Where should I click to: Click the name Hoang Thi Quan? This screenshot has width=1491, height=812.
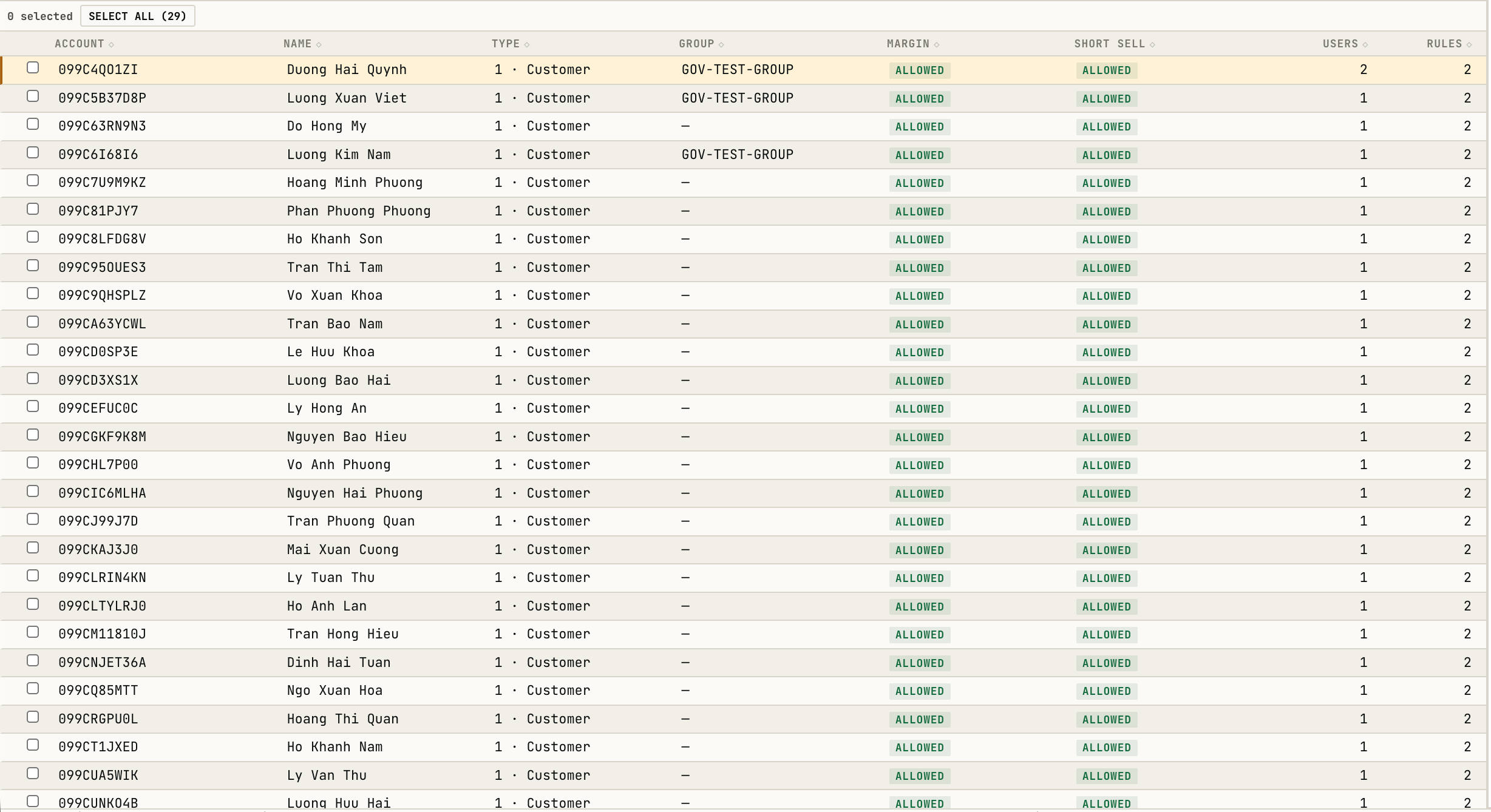pos(343,719)
